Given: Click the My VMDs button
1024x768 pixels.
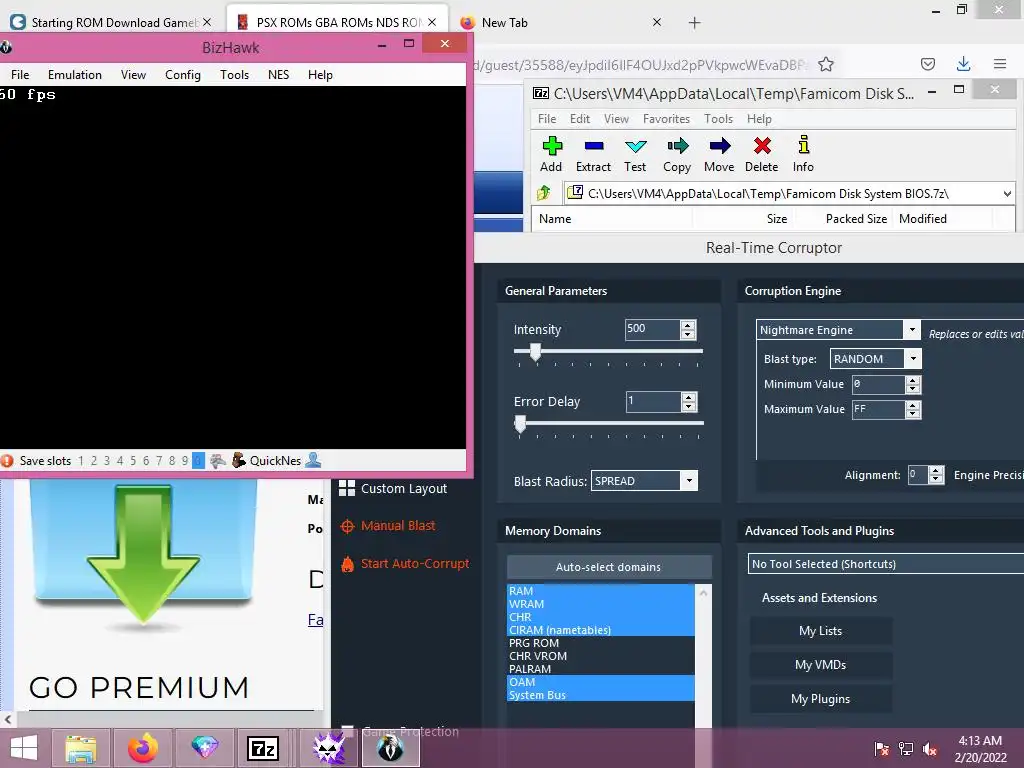Looking at the screenshot, I should (x=821, y=665).
